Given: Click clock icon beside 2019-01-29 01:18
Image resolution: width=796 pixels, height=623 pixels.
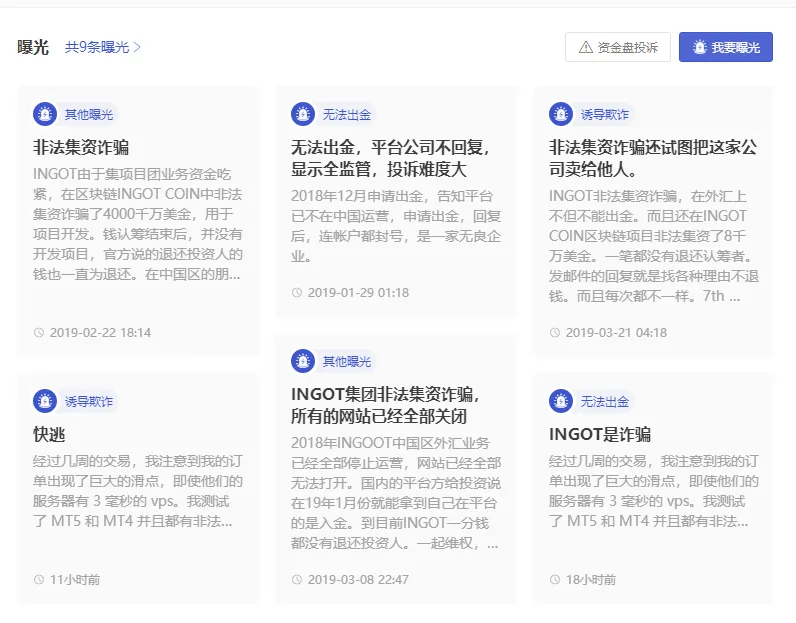Looking at the screenshot, I should coord(297,292).
